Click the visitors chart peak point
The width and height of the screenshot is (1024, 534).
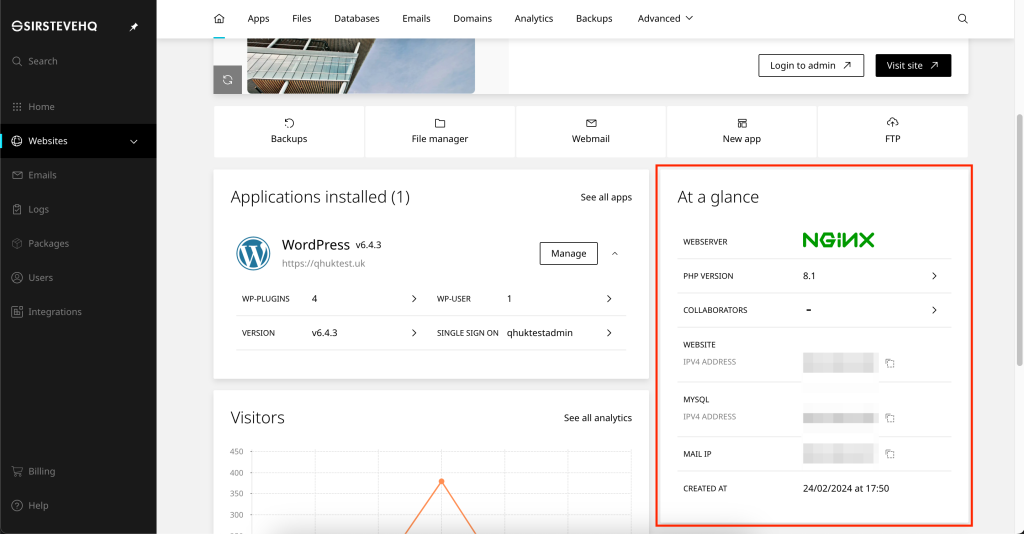pos(441,482)
